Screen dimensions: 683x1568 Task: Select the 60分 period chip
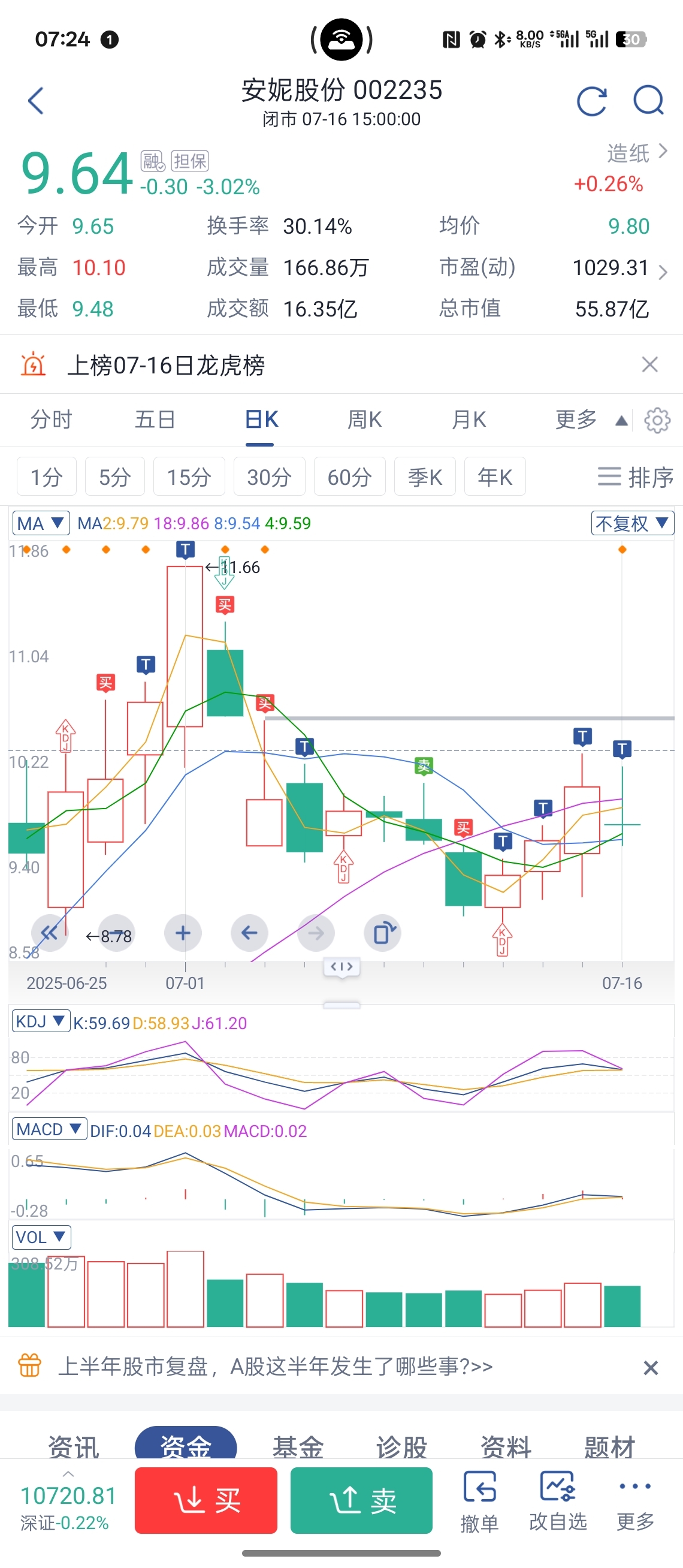click(350, 477)
